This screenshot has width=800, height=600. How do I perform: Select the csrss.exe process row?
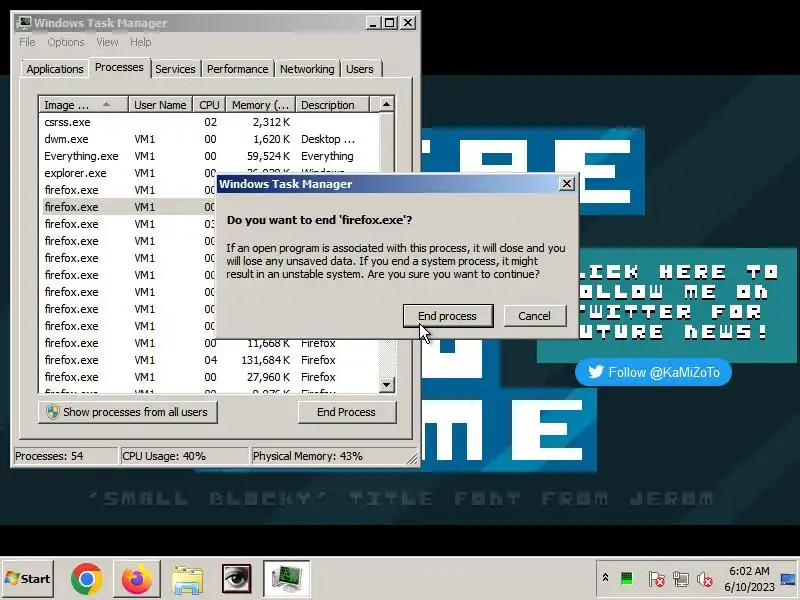click(209, 122)
